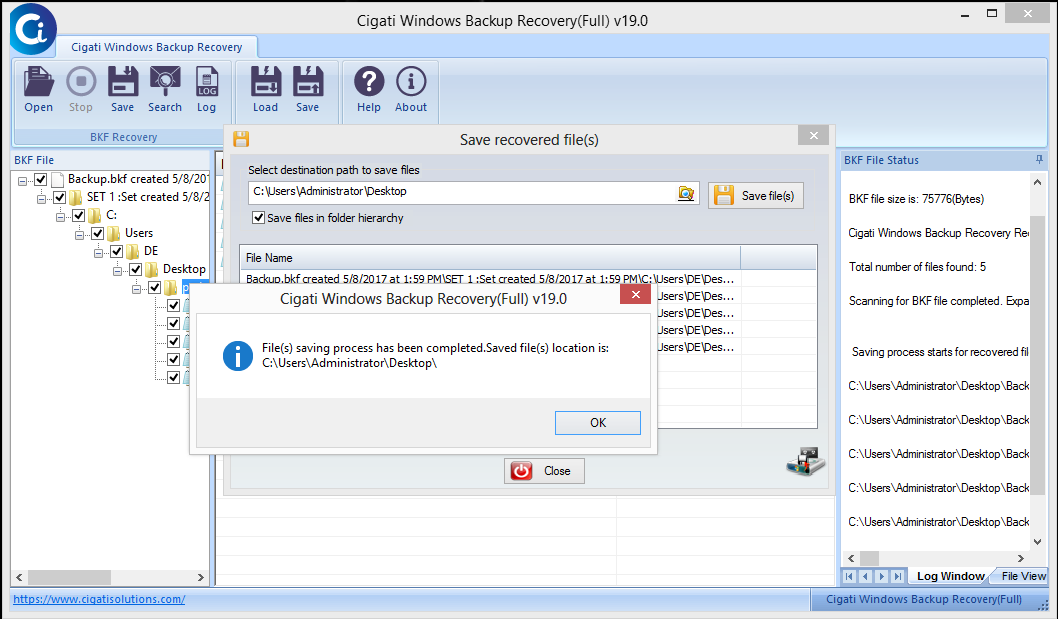
Task: Click the Close button in Save dialog
Action: pos(544,470)
